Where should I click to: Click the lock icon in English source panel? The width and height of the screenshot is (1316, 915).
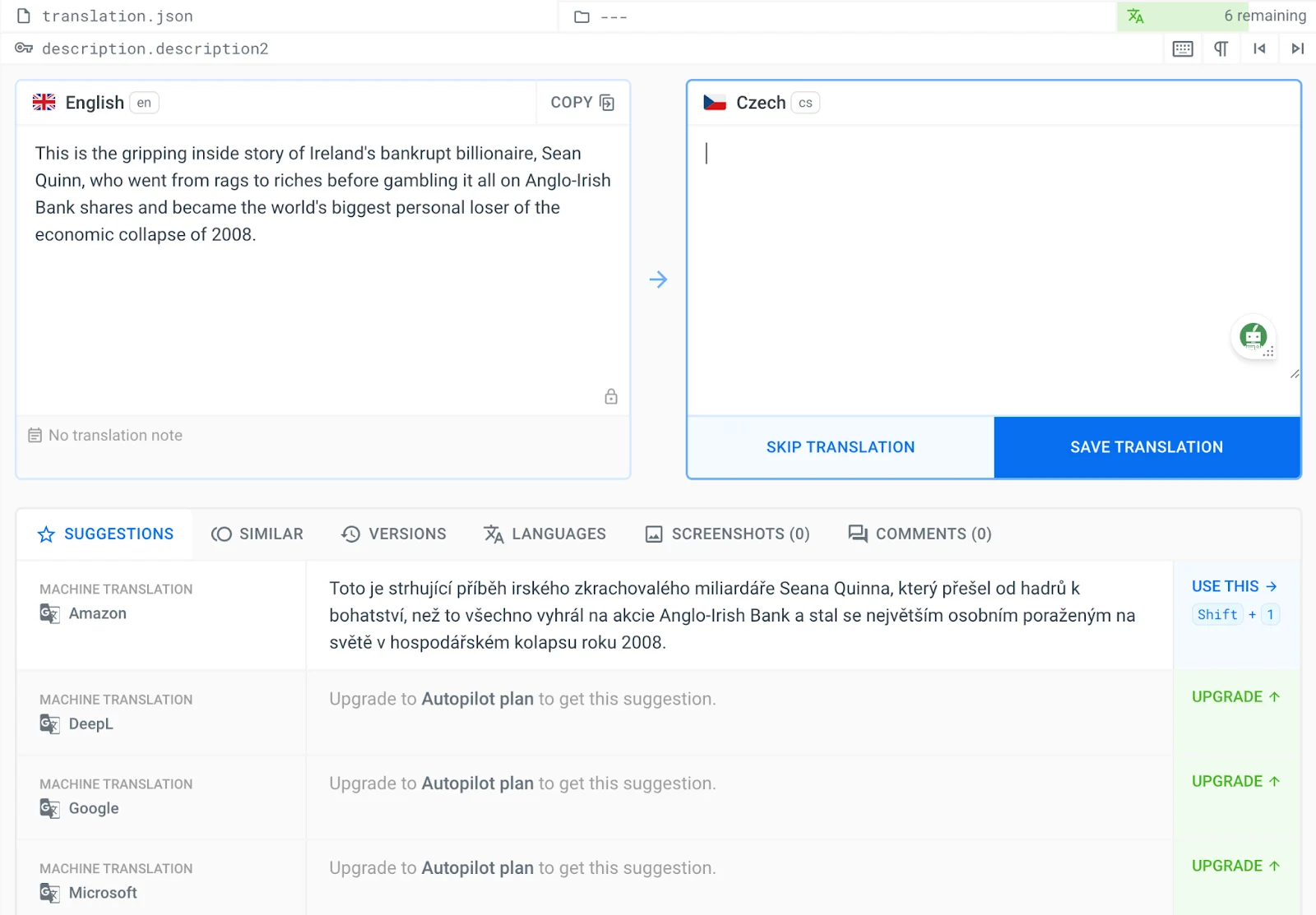[611, 396]
